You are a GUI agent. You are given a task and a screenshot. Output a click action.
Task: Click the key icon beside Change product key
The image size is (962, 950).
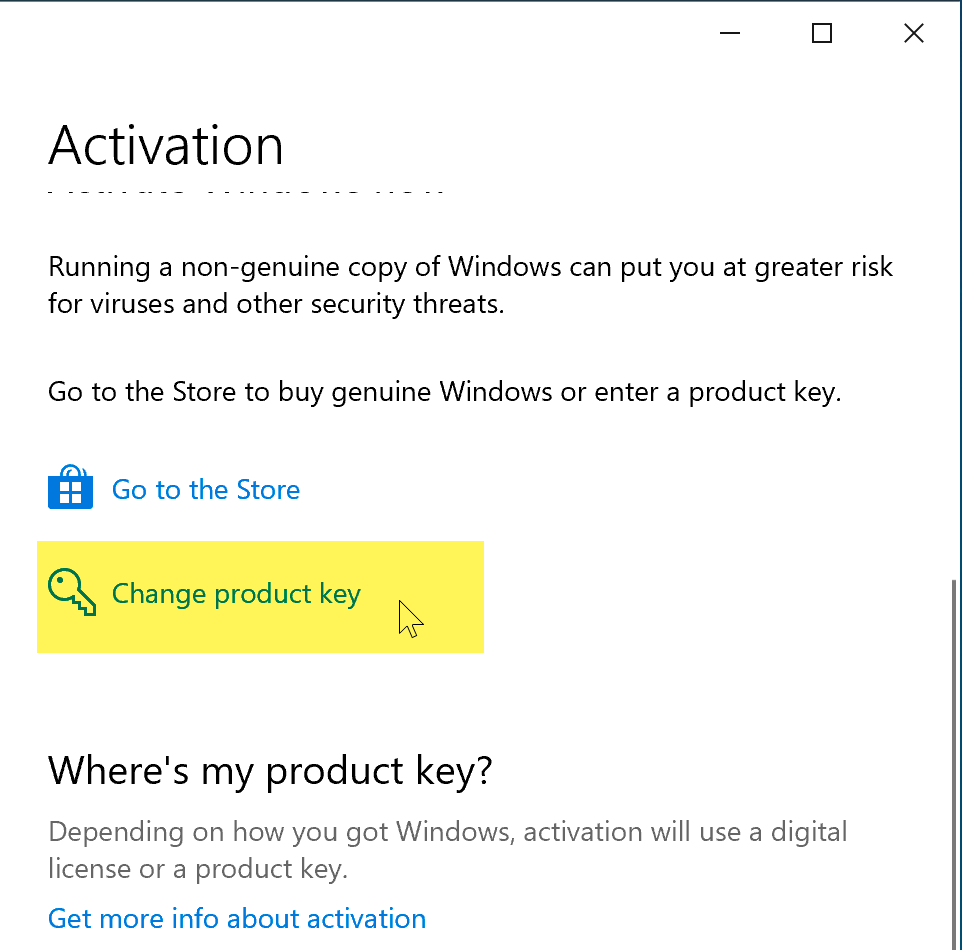pyautogui.click(x=71, y=594)
